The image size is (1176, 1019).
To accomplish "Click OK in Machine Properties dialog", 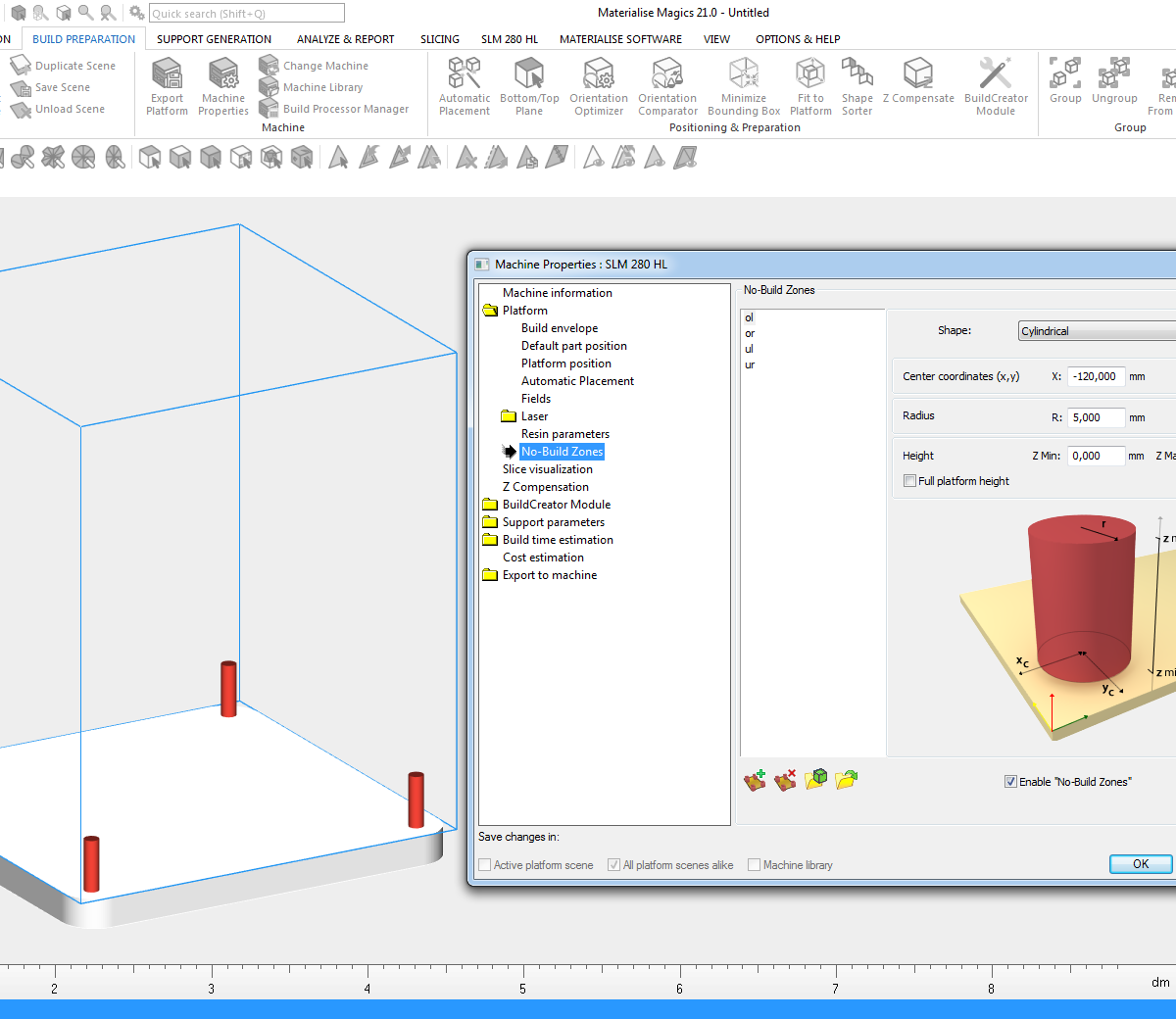I will (1141, 864).
